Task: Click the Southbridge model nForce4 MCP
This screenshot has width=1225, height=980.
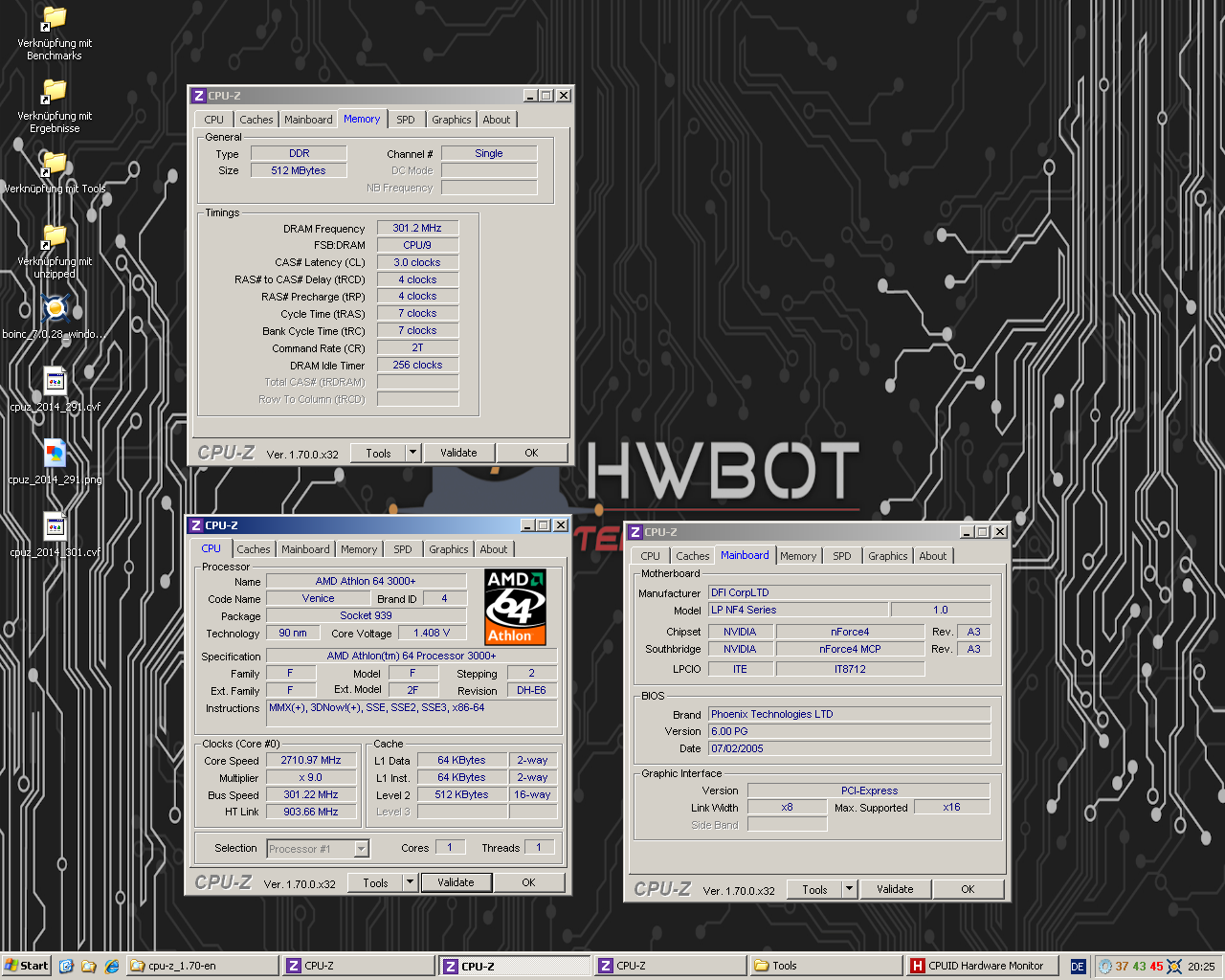Action: [850, 649]
